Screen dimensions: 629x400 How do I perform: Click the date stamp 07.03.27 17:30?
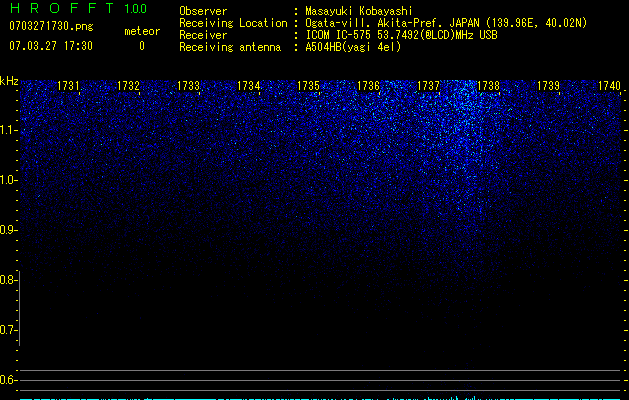tap(51, 46)
